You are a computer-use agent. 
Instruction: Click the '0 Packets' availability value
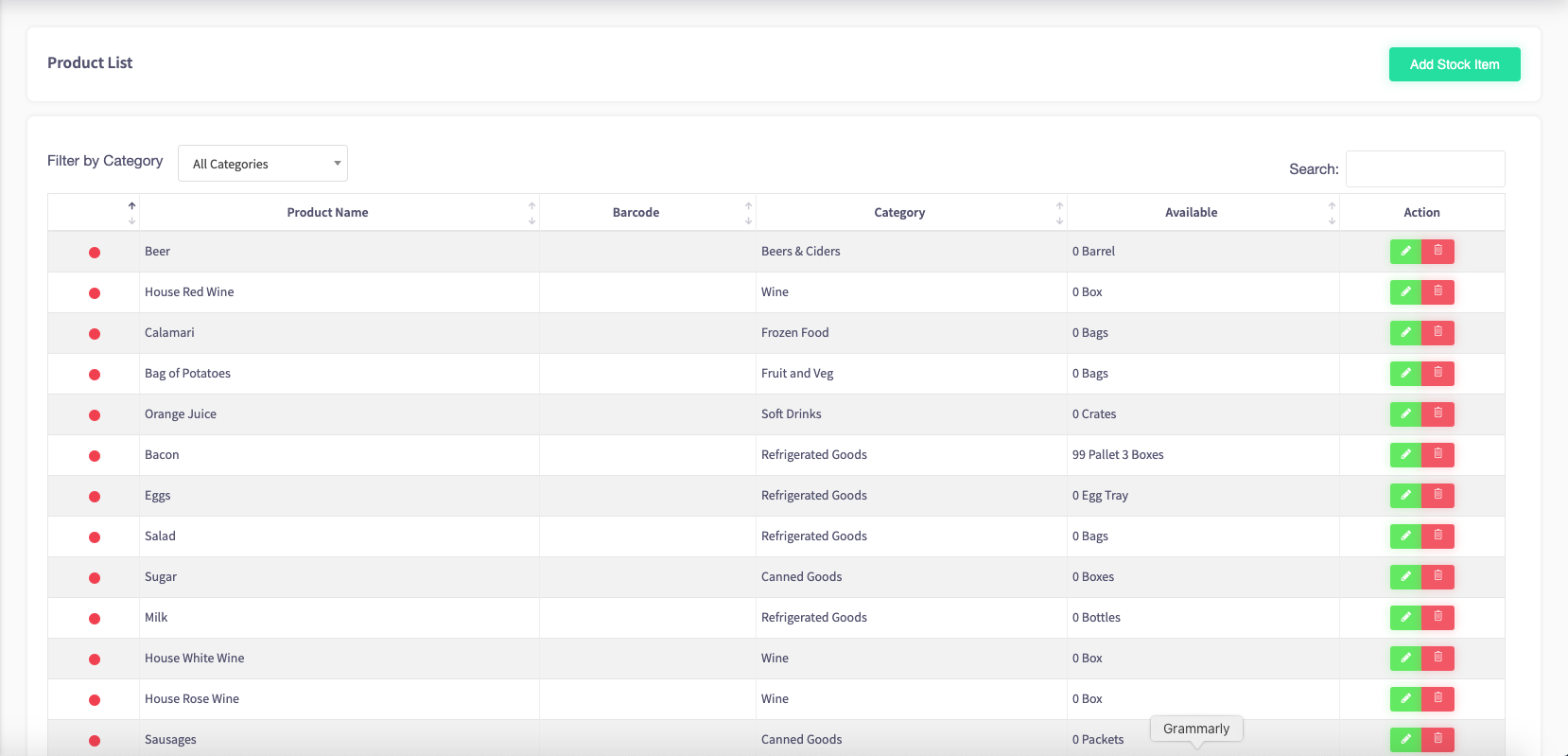[1098, 739]
